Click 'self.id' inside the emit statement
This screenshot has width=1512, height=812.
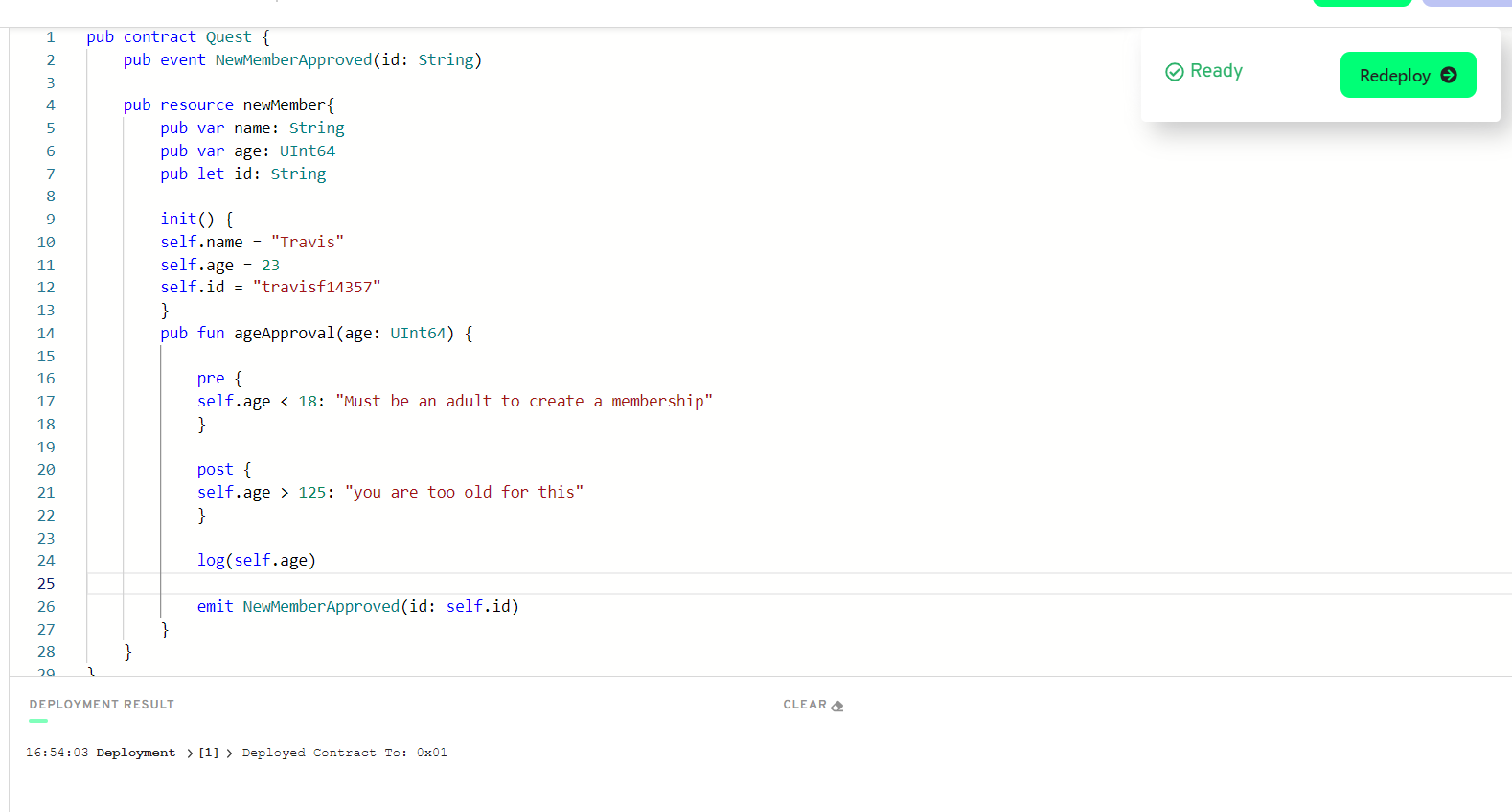(478, 607)
